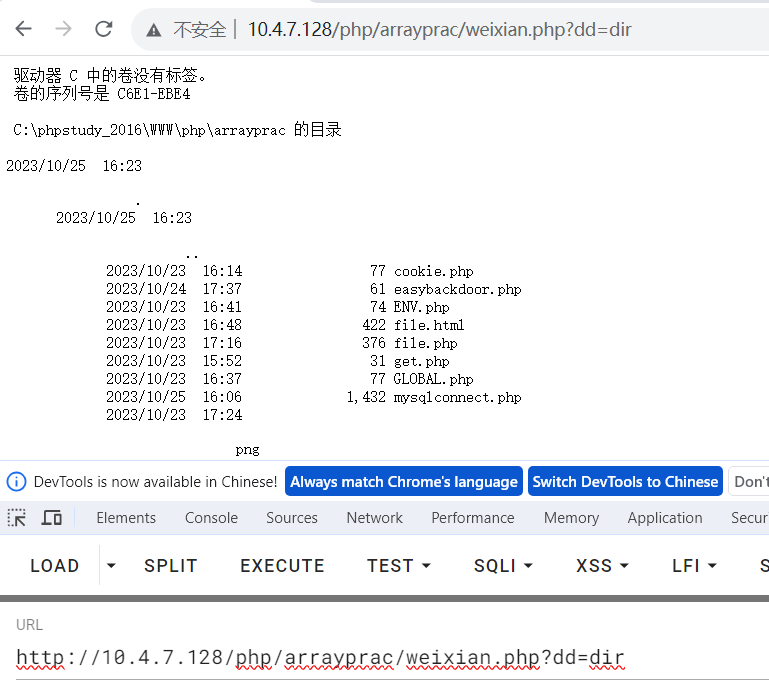Select the browser address bar URL
769x693 pixels.
click(x=439, y=30)
